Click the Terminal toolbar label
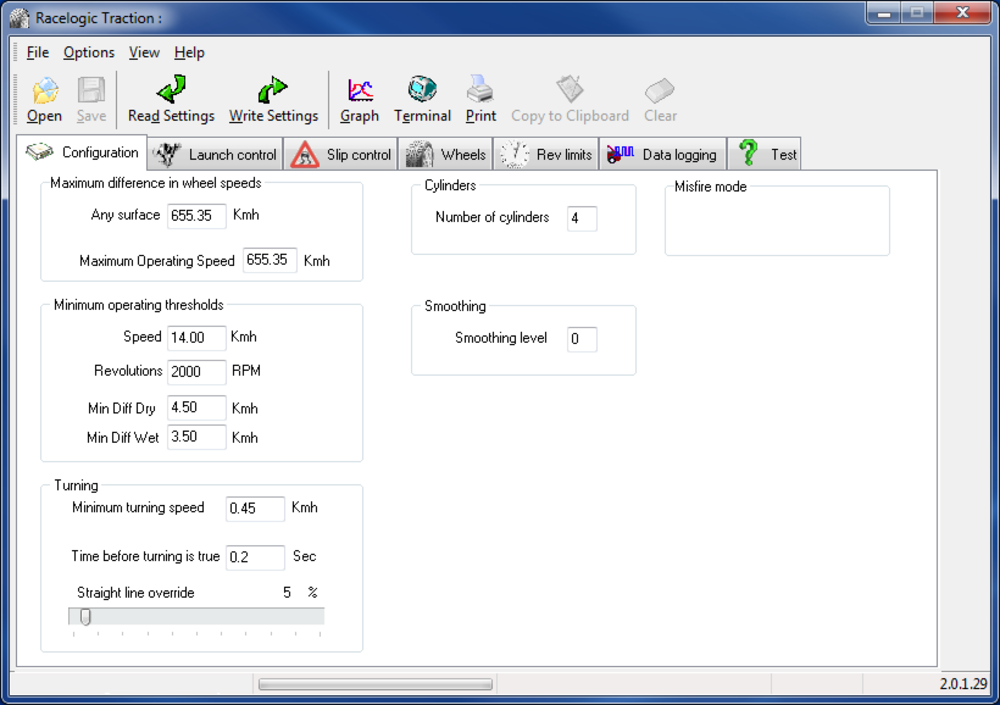Image resolution: width=1000 pixels, height=705 pixels. (x=422, y=116)
